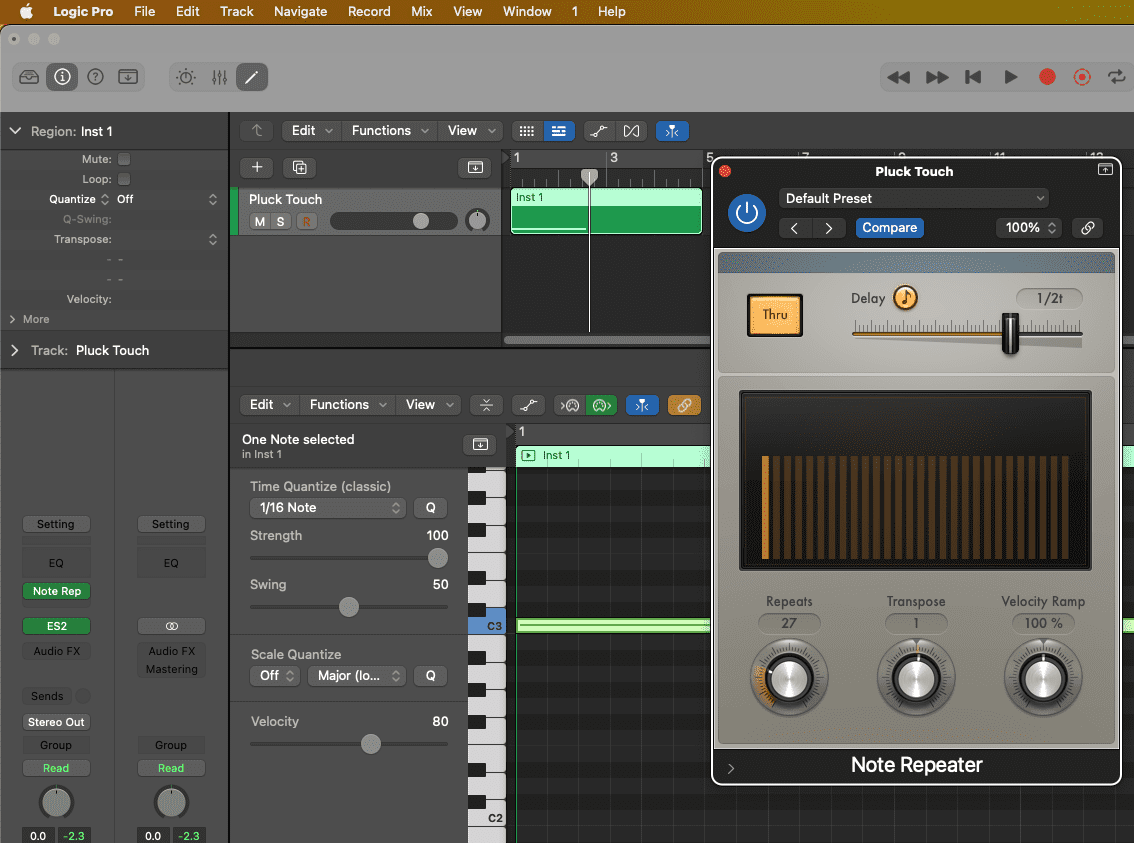Open the Scale Quantize Off dropdown
This screenshot has width=1134, height=843.
pyautogui.click(x=276, y=675)
